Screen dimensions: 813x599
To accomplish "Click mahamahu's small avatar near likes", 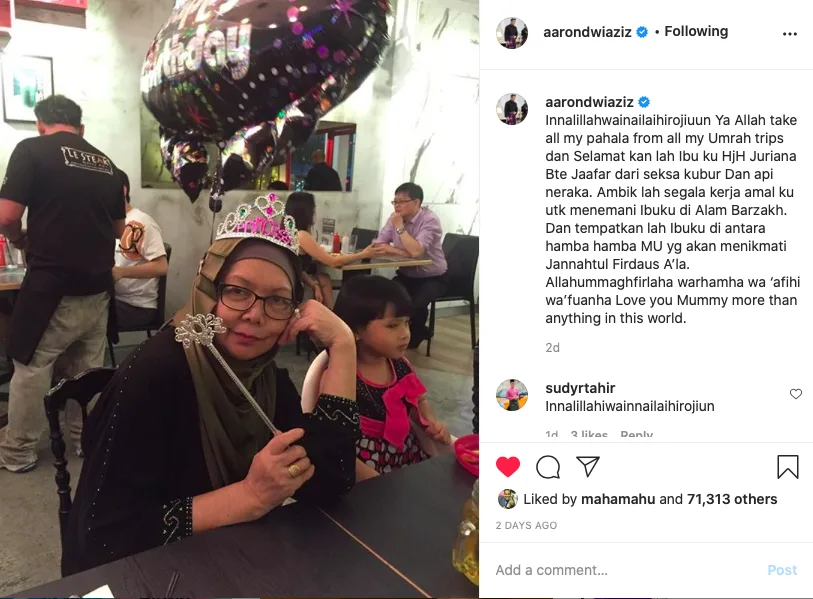I will tap(508, 499).
